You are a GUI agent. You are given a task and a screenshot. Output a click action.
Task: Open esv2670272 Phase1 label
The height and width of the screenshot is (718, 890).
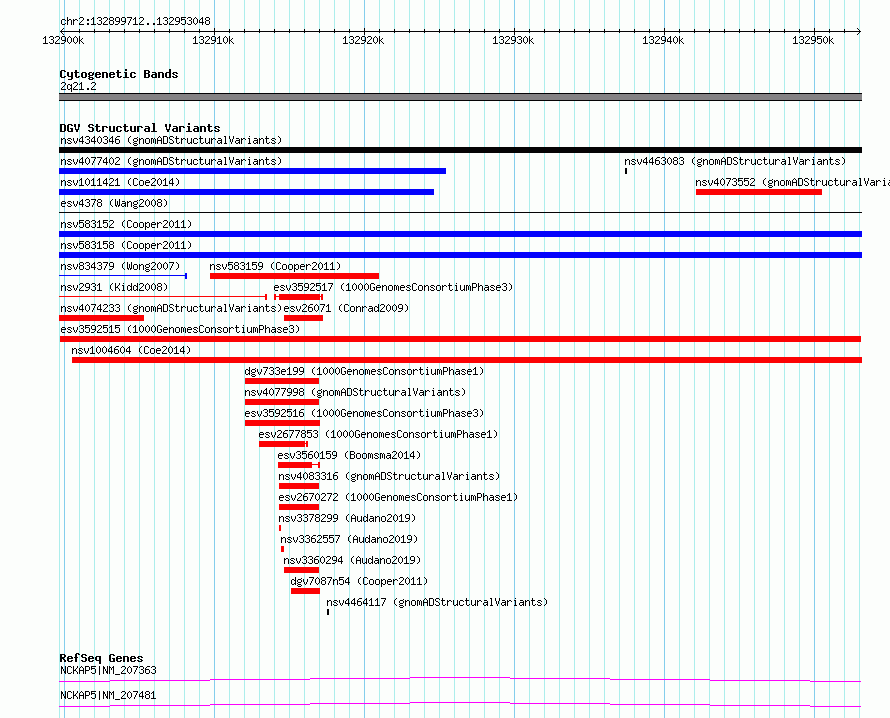[398, 497]
